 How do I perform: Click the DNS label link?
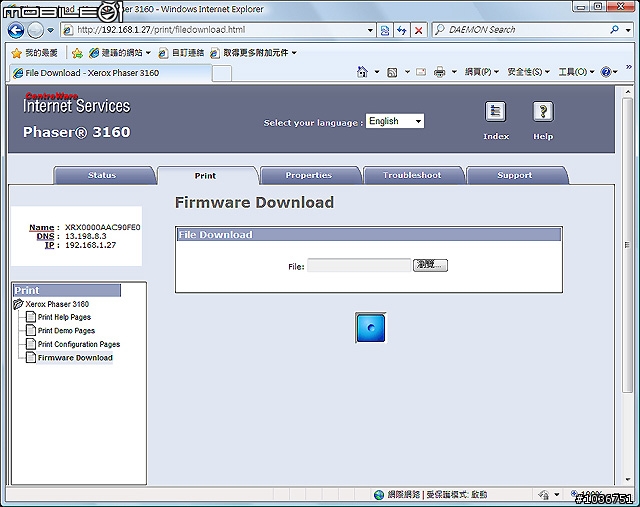pyautogui.click(x=45, y=236)
